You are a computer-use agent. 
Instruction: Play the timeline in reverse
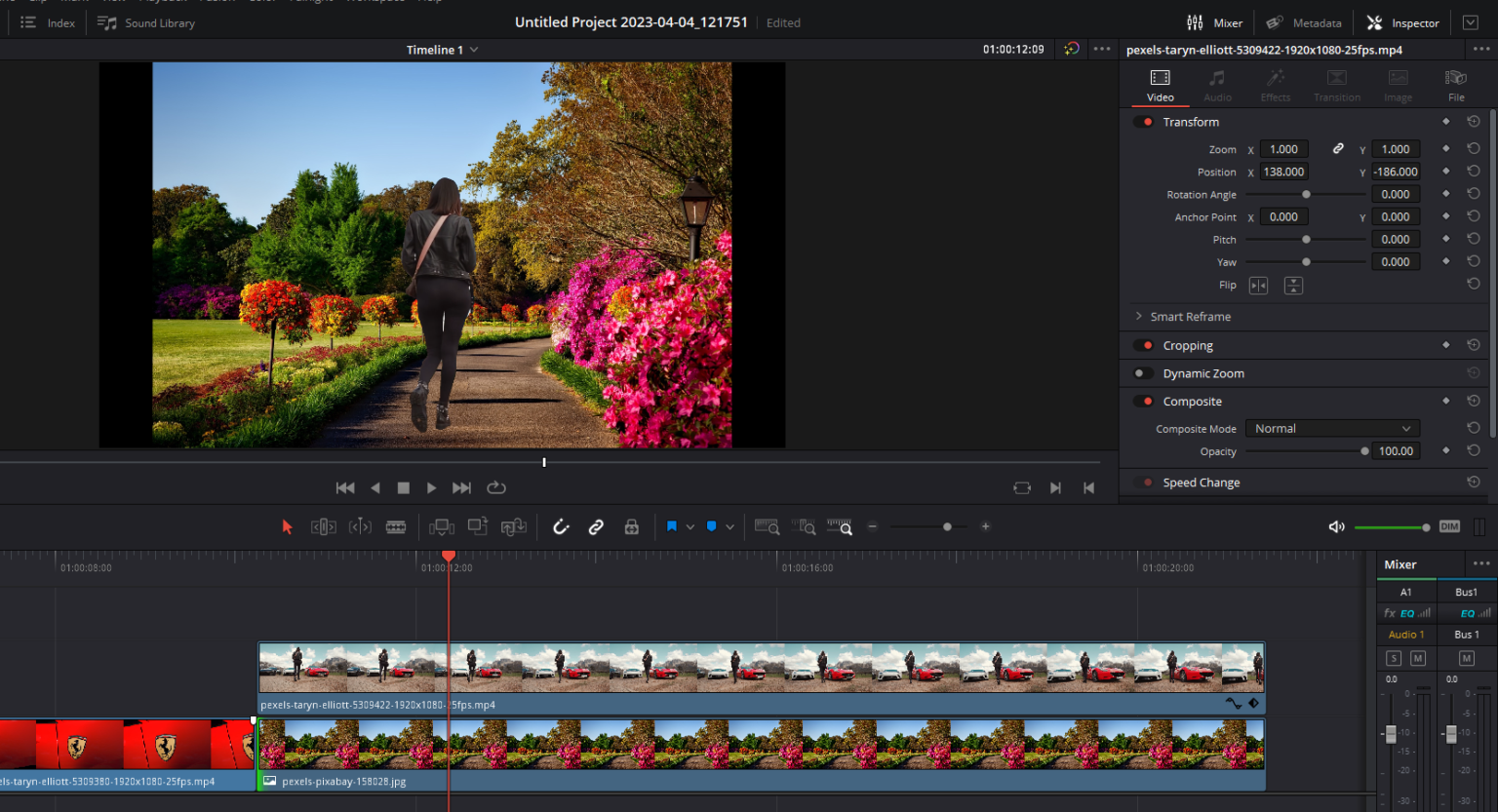pyautogui.click(x=375, y=487)
